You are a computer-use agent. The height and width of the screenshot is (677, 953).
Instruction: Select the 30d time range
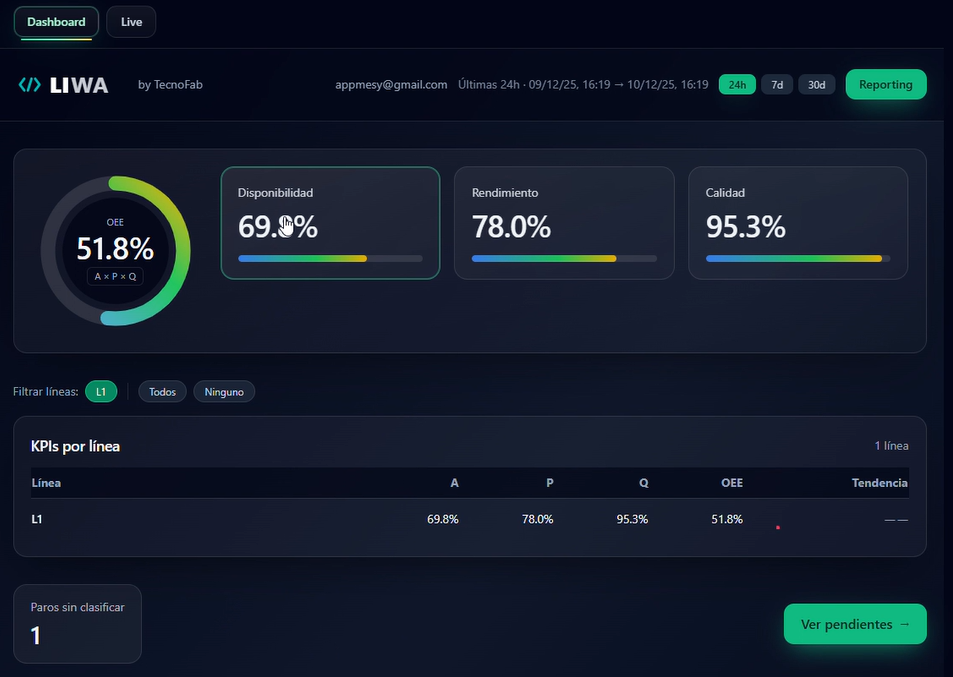816,84
